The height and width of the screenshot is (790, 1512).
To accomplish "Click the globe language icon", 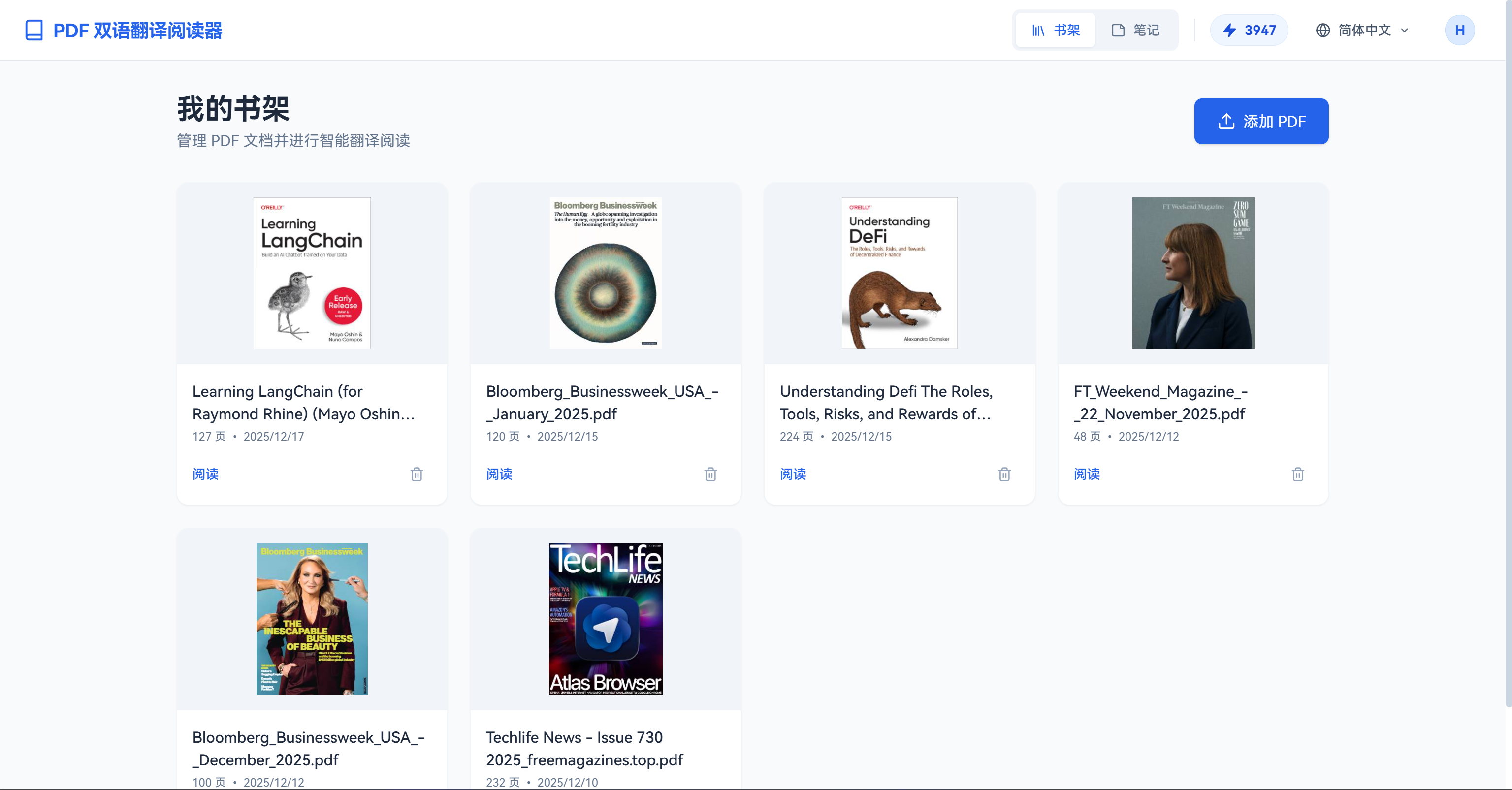I will click(x=1323, y=30).
